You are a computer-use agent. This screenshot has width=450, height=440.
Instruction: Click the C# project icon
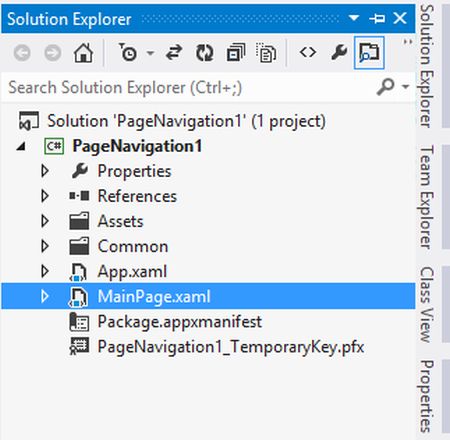pyautogui.click(x=54, y=146)
